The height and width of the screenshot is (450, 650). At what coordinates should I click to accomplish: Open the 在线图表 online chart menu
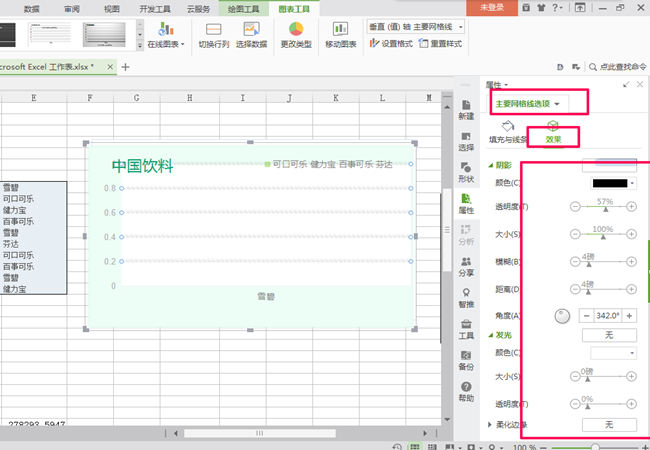(x=166, y=36)
